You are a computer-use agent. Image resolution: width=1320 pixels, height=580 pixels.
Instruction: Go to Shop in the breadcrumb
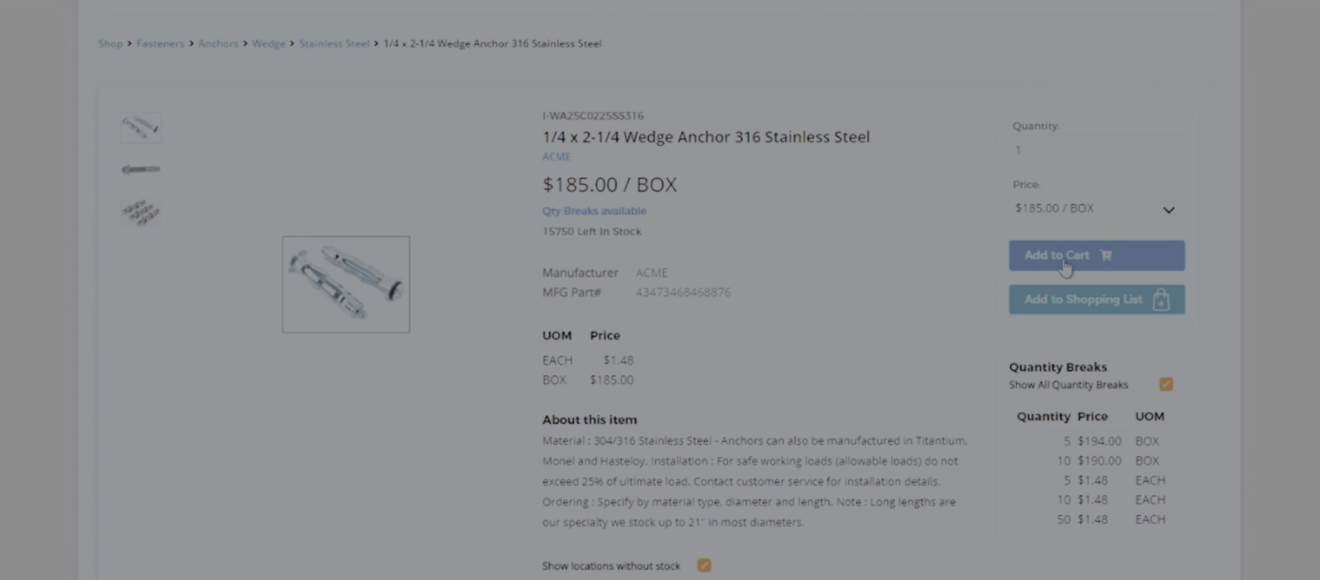pyautogui.click(x=110, y=44)
